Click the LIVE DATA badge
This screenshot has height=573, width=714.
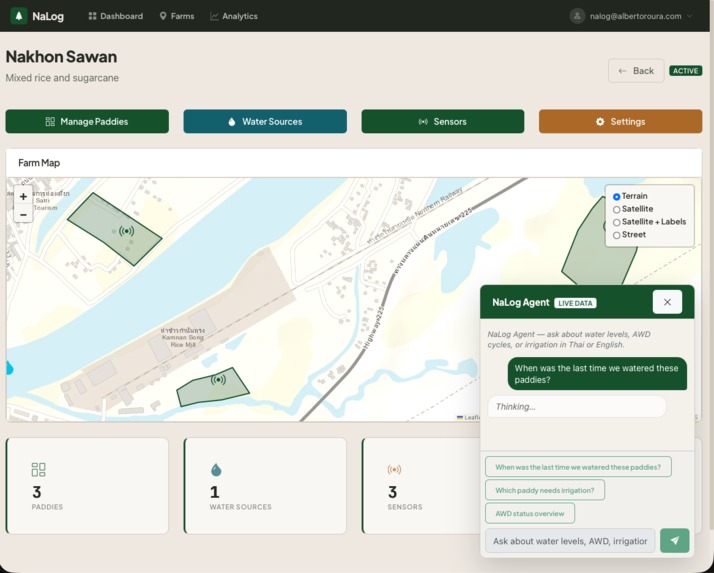pos(575,303)
